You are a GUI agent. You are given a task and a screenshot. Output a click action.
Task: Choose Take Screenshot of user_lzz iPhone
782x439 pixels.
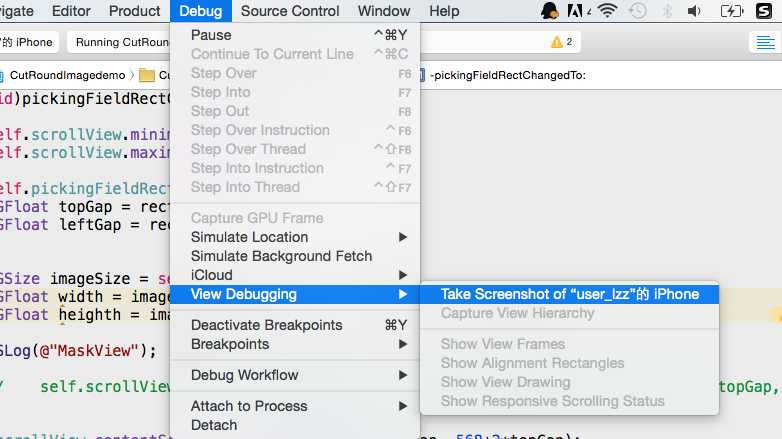pyautogui.click(x=569, y=294)
